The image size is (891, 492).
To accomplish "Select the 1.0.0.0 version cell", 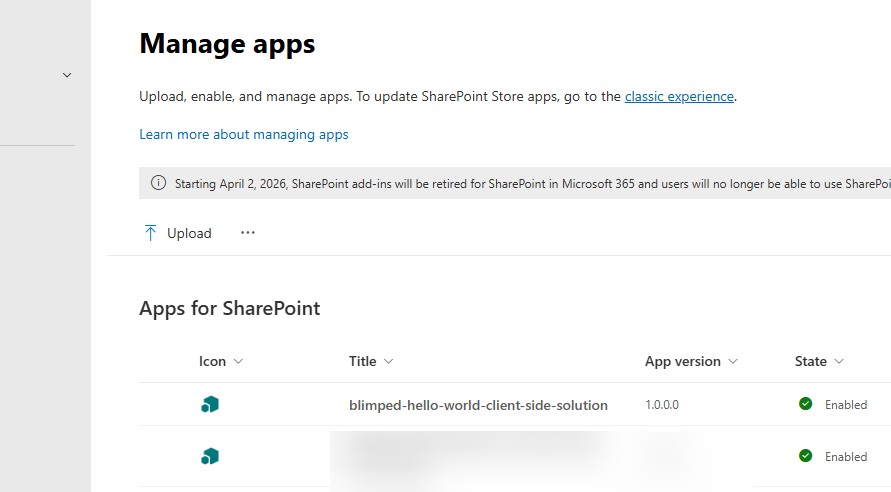I will [x=662, y=405].
